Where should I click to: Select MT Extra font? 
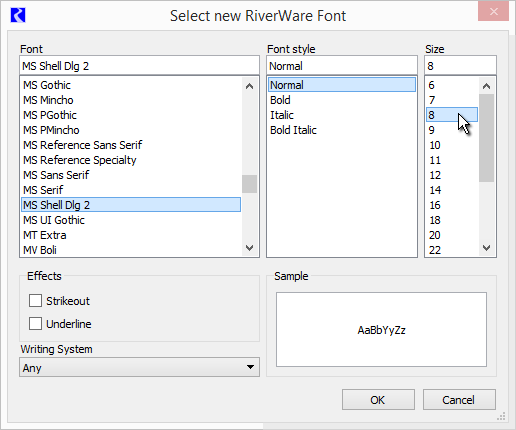(x=131, y=235)
